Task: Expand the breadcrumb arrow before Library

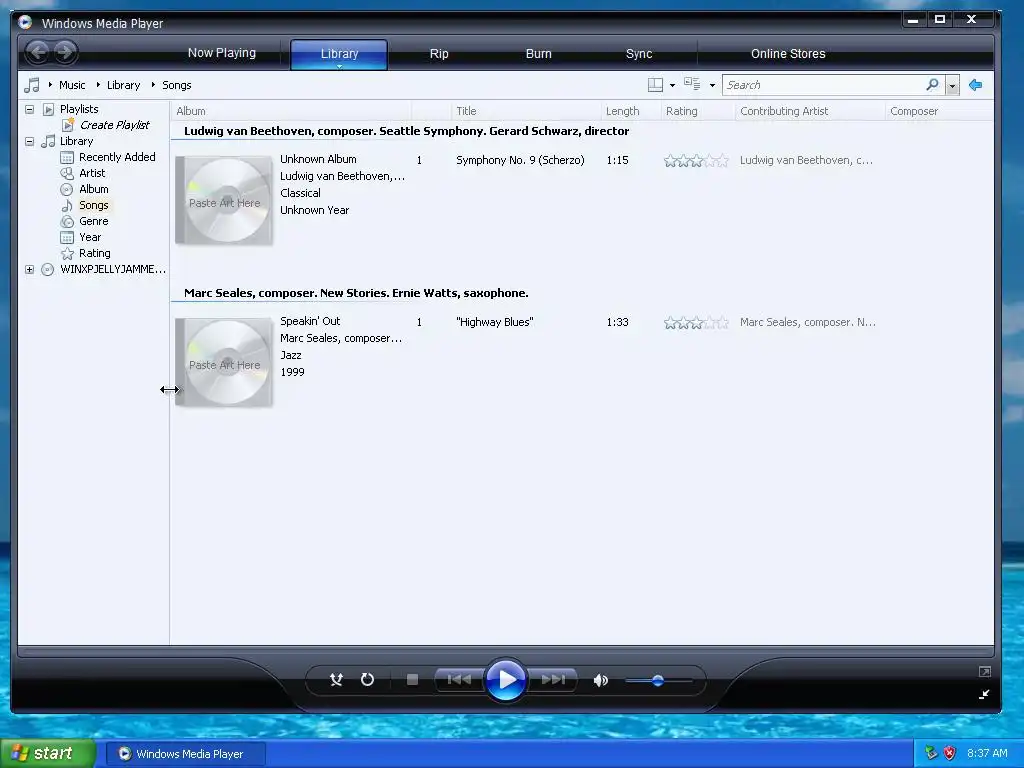Action: (x=98, y=85)
